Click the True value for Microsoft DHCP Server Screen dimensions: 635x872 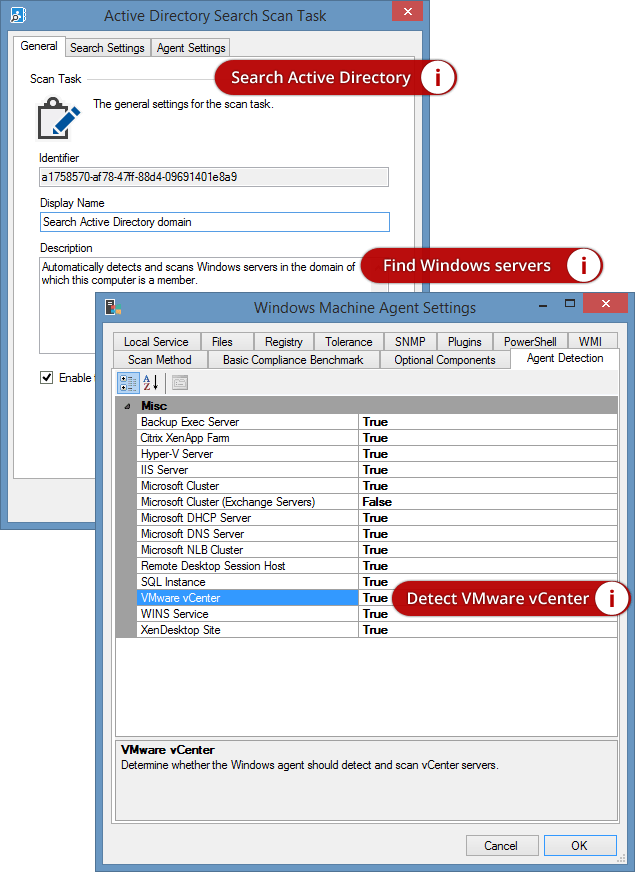(x=488, y=518)
